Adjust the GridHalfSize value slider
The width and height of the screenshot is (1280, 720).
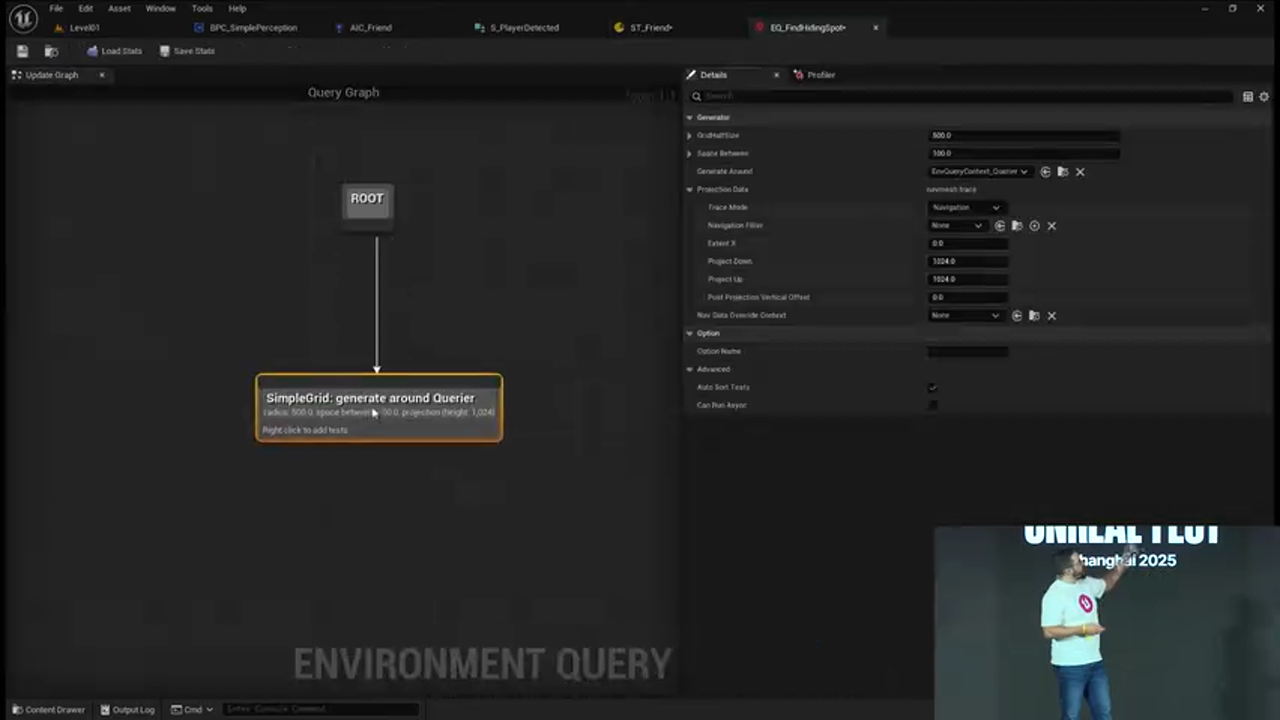1023,135
